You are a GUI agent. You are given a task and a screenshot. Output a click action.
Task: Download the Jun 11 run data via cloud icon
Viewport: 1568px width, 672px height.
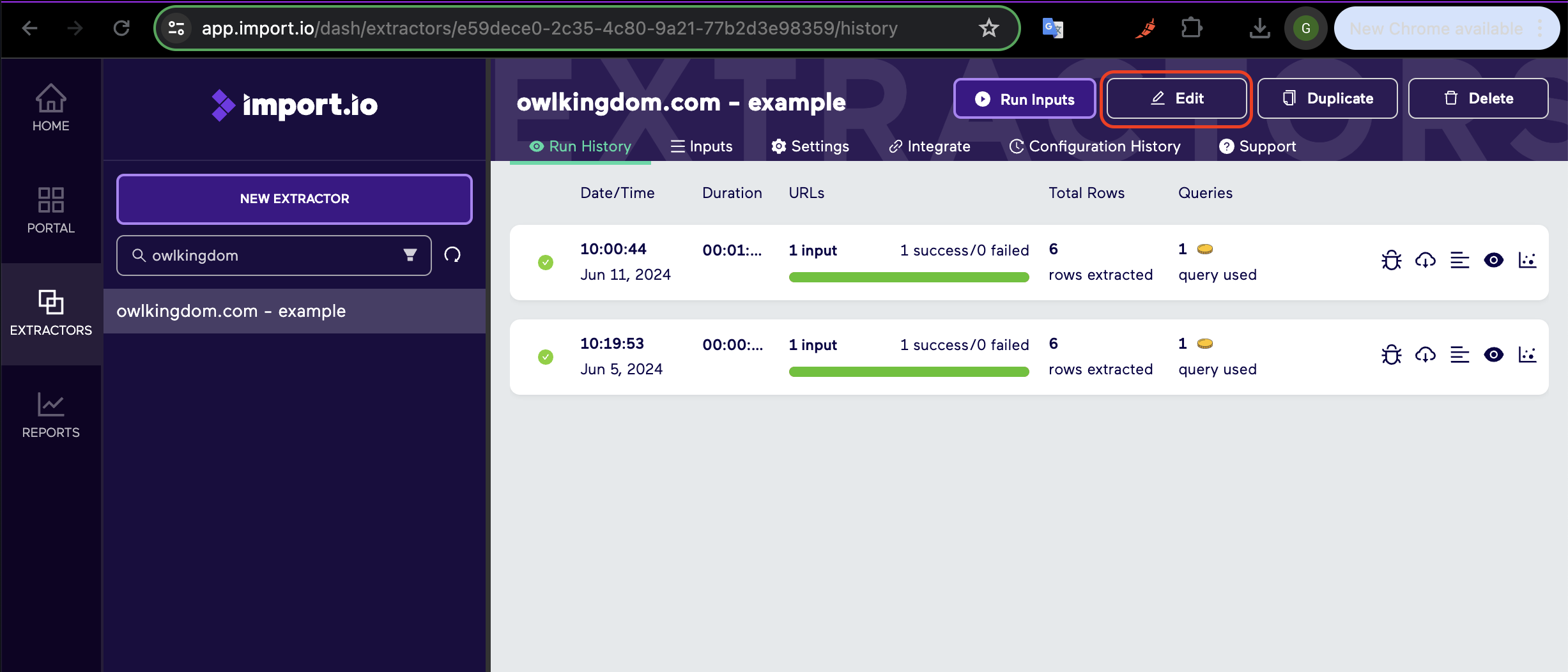tap(1425, 261)
